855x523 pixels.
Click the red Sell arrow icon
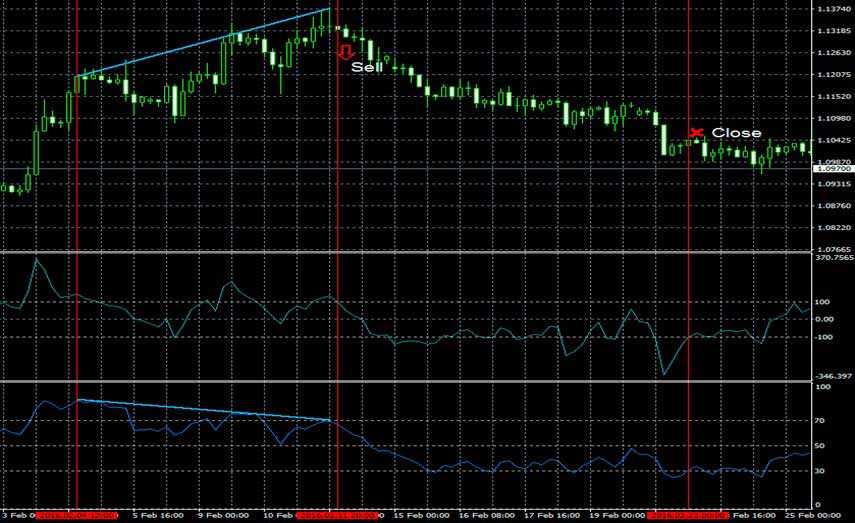pyautogui.click(x=346, y=51)
